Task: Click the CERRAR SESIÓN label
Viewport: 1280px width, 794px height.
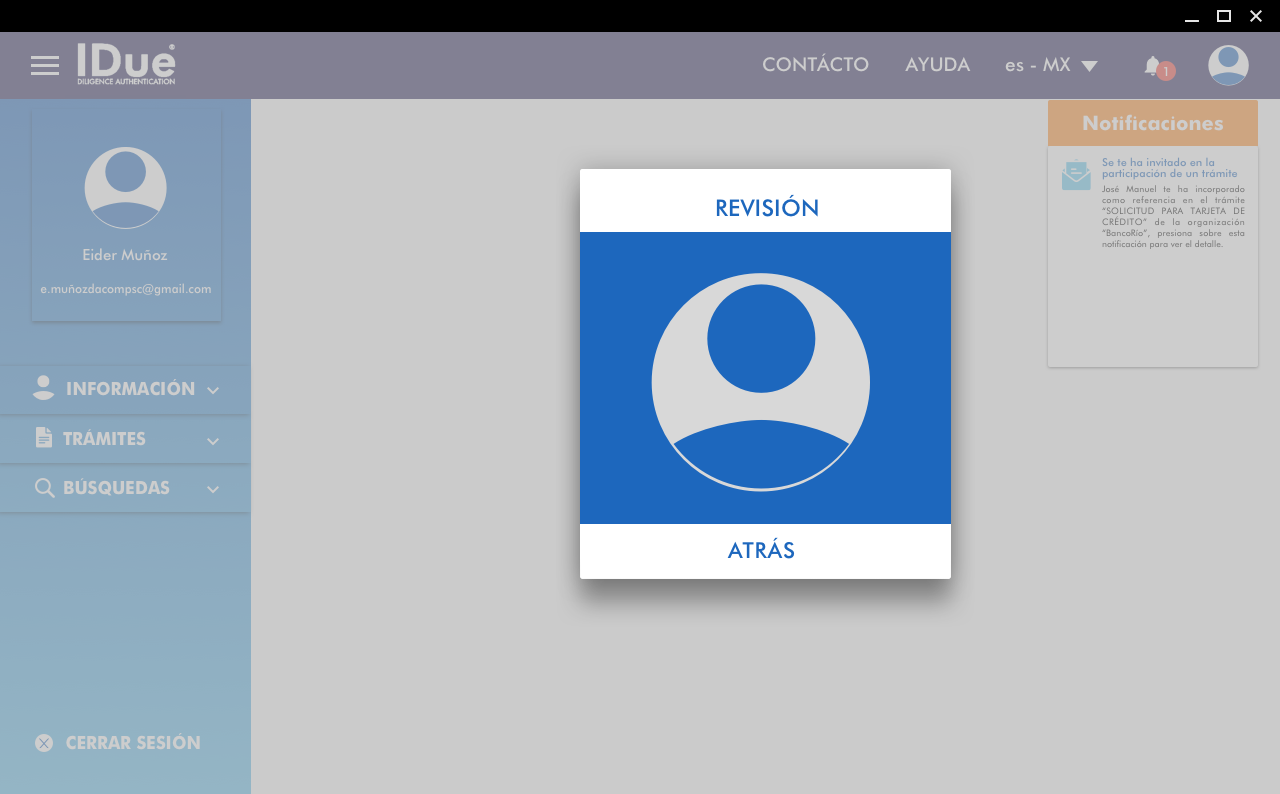Action: [x=133, y=743]
